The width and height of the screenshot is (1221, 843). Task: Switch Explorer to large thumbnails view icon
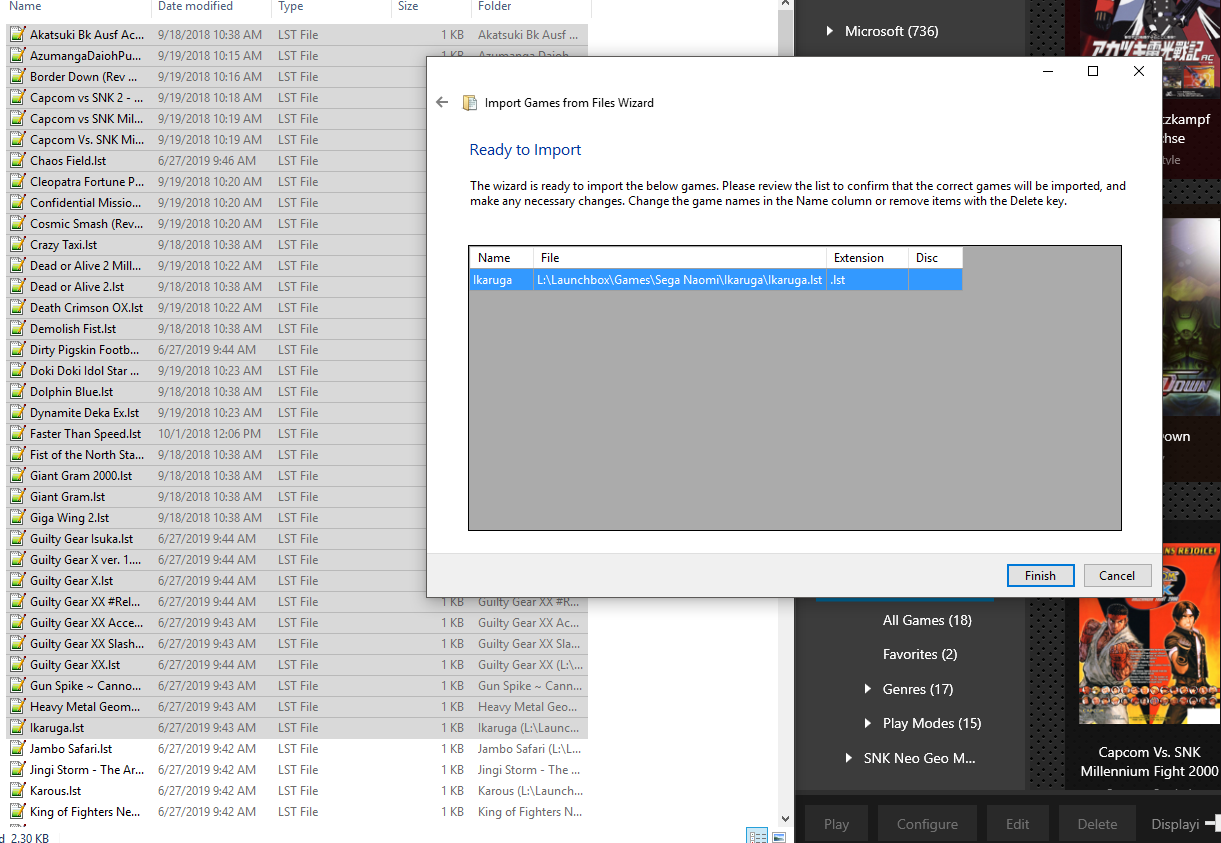tap(778, 836)
